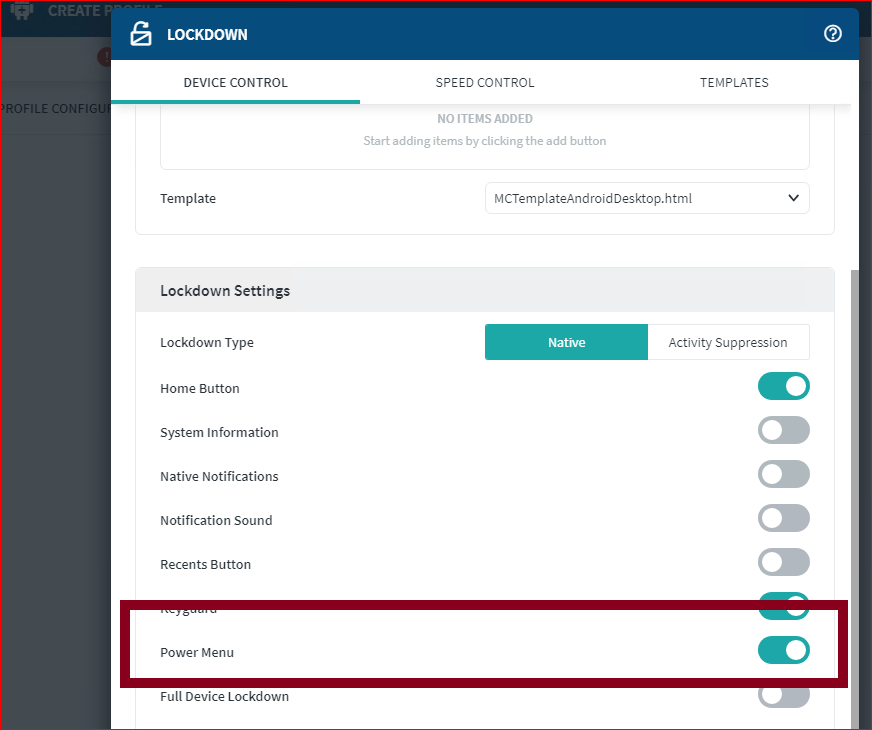
Task: Disable the Home Button toggle
Action: coord(783,387)
